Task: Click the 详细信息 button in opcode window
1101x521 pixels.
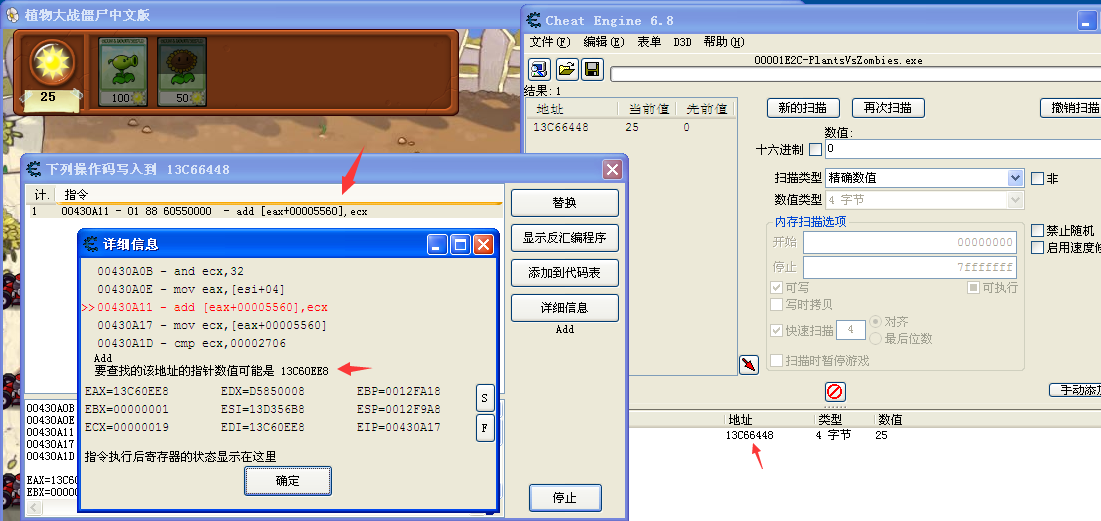Action: click(x=565, y=308)
